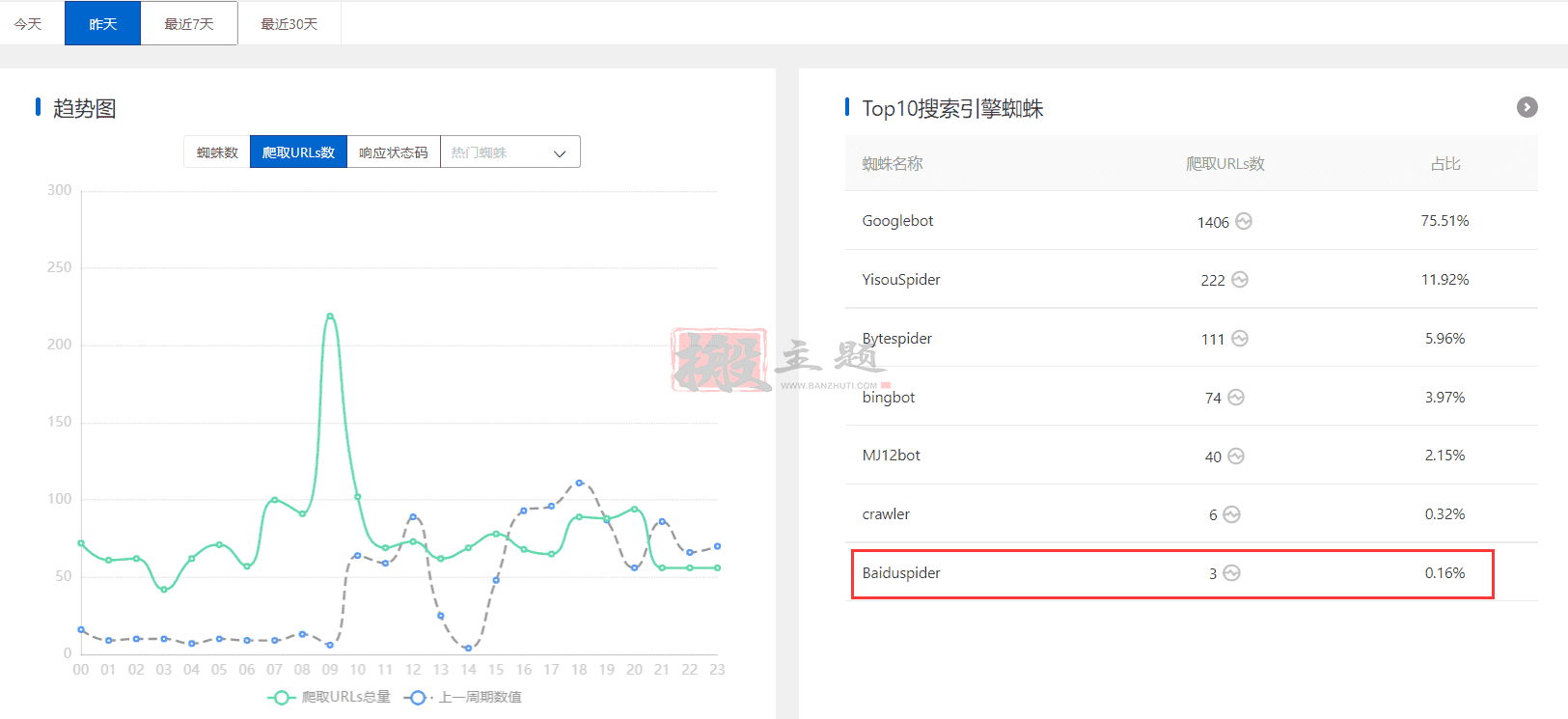Click the Googlebot spider name
Viewport: 1568px width, 719px height.
click(897, 221)
